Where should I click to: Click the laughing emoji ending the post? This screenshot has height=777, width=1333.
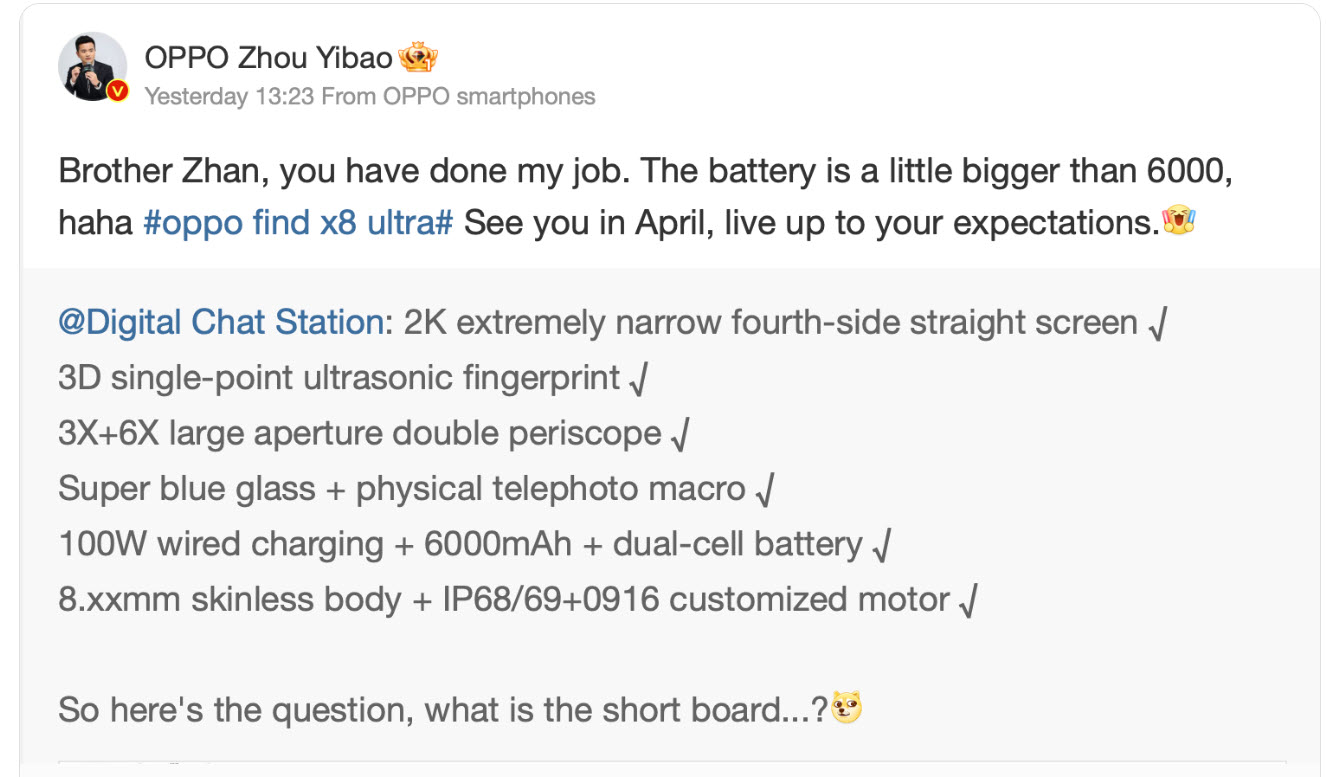click(x=1179, y=221)
